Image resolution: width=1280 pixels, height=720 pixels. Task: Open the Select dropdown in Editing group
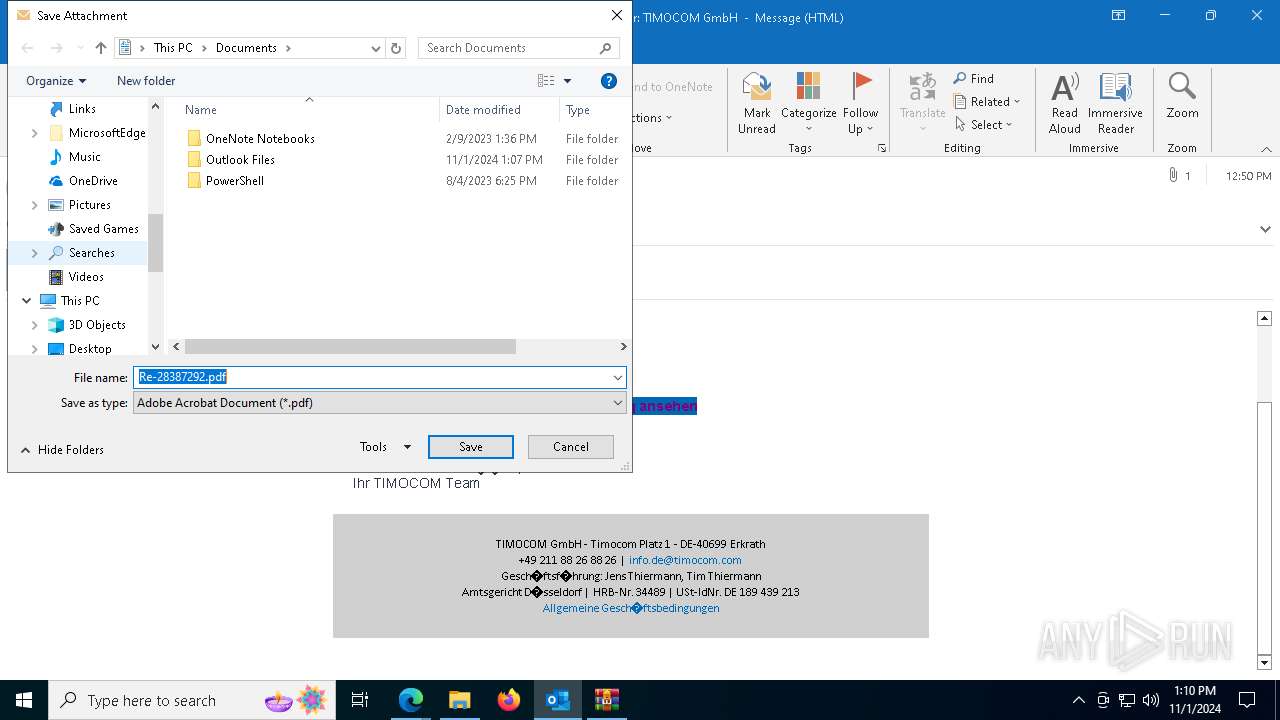point(984,125)
